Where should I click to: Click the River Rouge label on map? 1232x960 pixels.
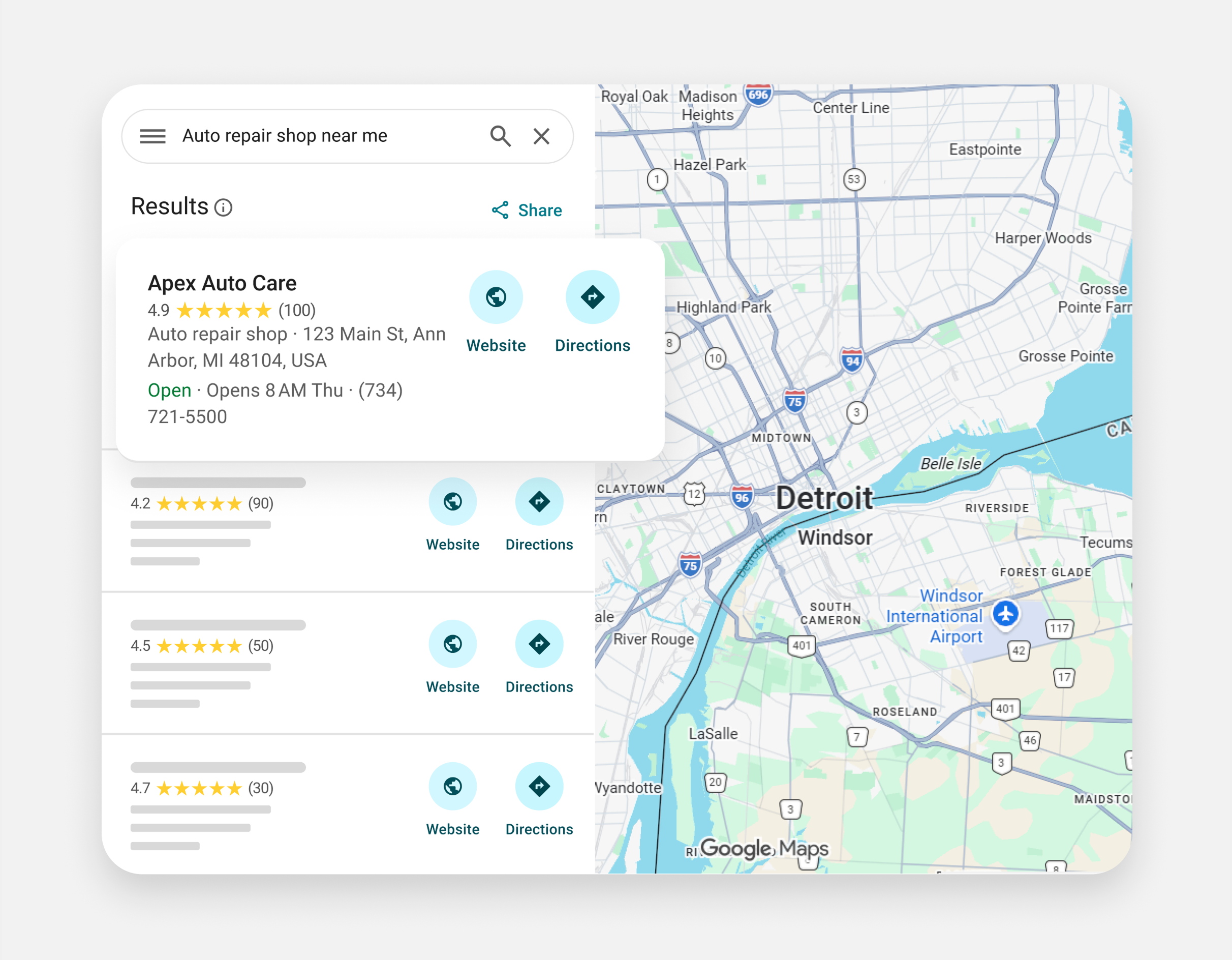(653, 639)
